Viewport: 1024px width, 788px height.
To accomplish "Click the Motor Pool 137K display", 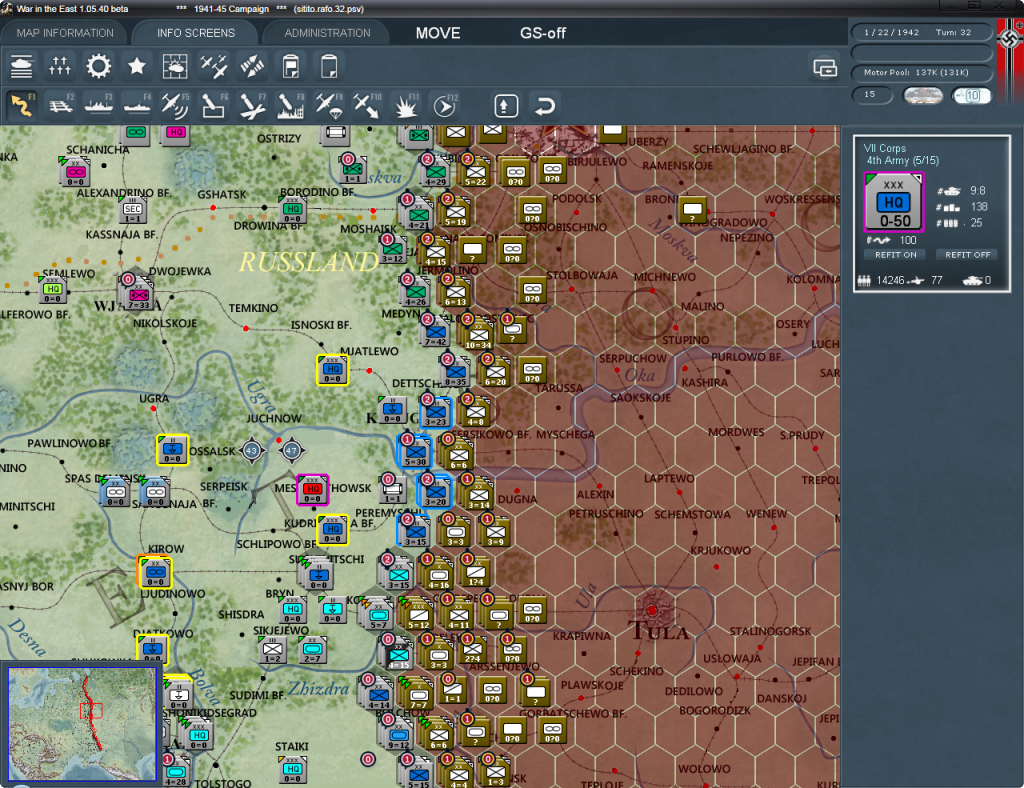I will click(921, 72).
